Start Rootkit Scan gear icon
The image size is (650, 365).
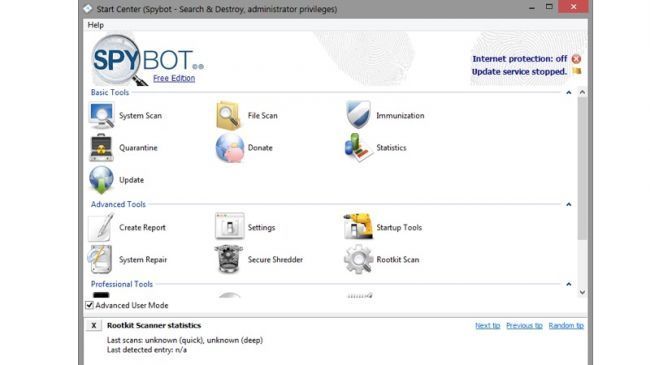tap(358, 259)
